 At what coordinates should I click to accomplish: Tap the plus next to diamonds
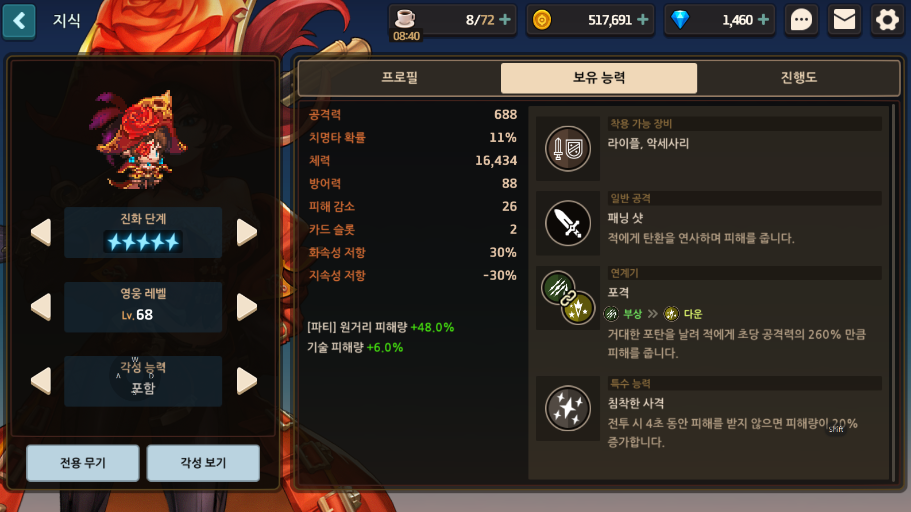coord(763,20)
